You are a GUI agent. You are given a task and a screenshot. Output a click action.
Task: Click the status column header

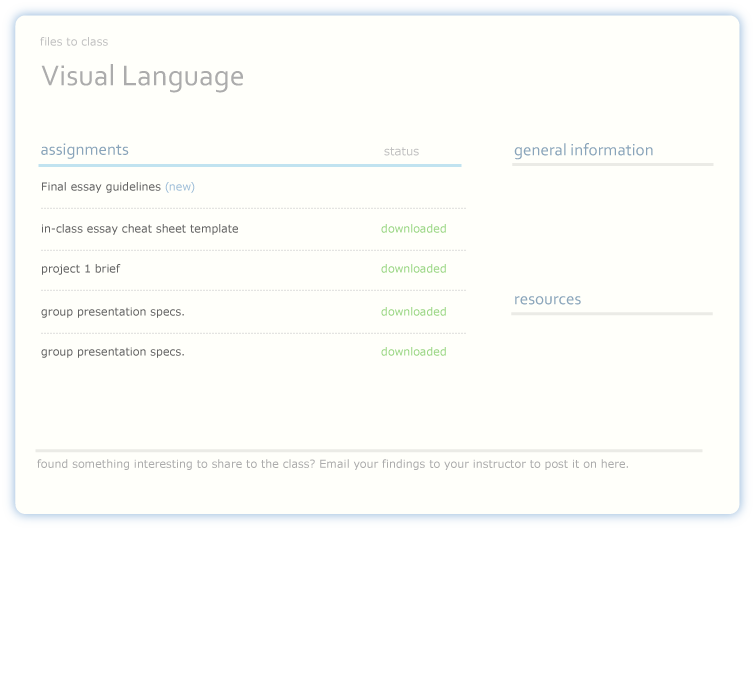click(x=401, y=152)
